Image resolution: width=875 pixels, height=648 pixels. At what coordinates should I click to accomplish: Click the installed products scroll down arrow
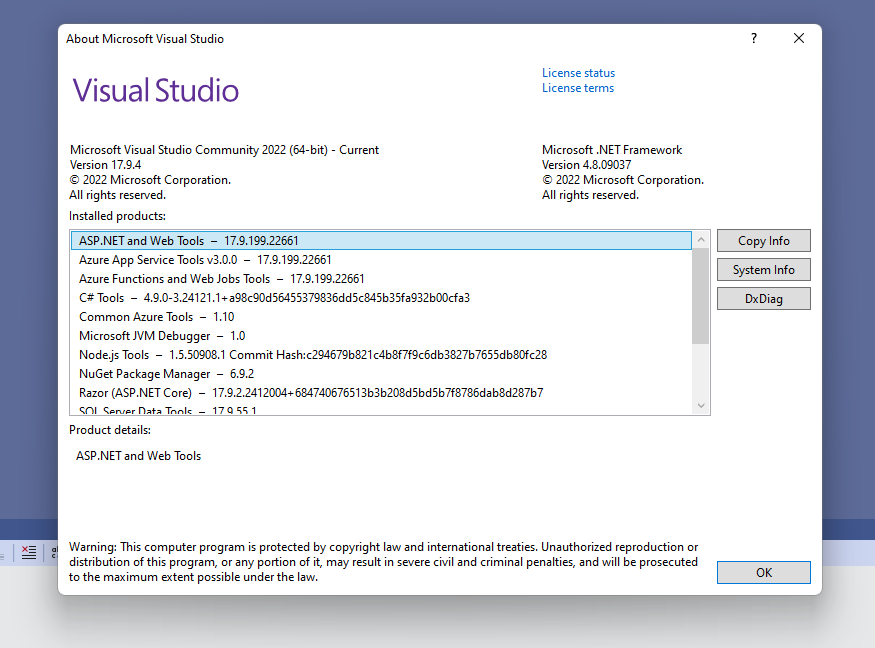point(701,406)
